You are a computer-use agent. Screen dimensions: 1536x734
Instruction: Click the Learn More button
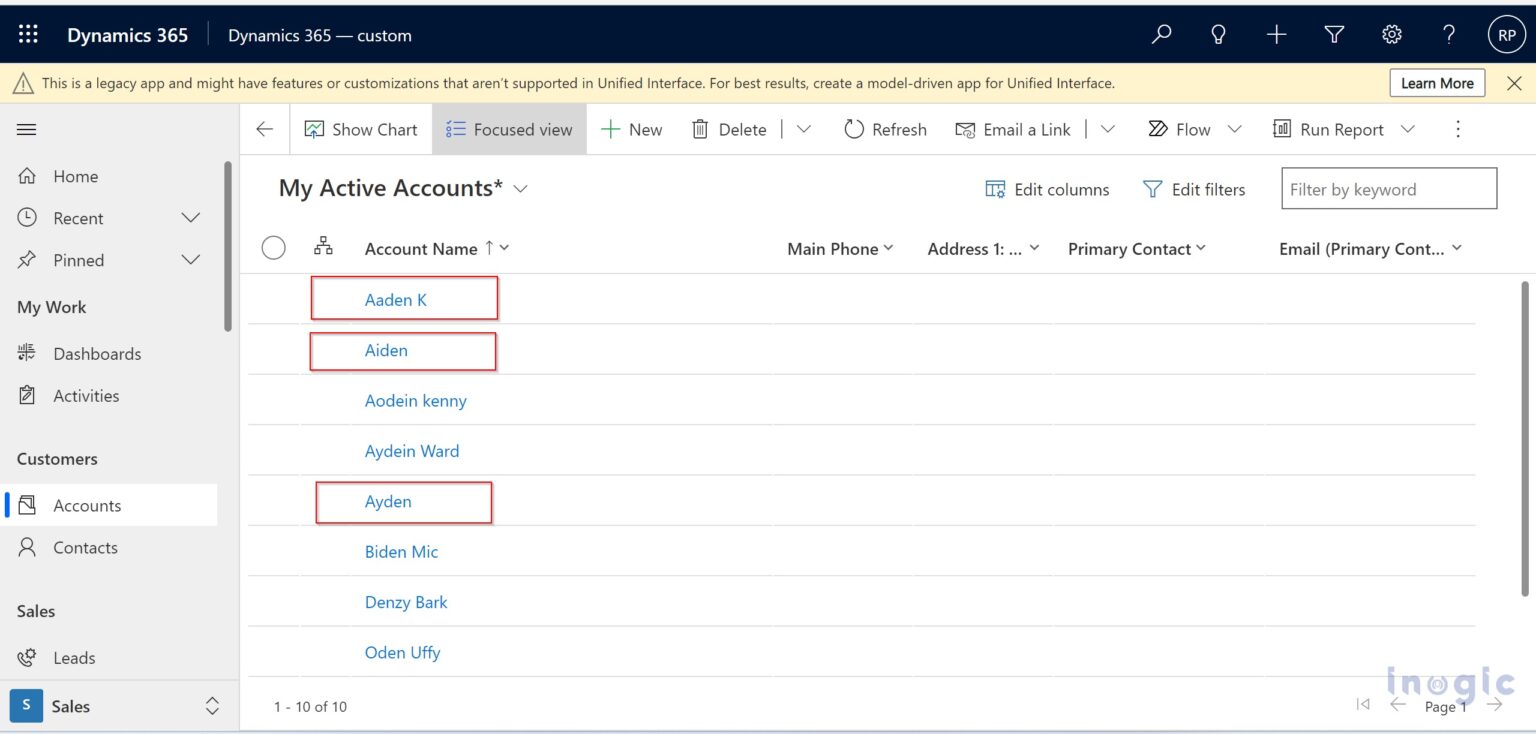click(x=1437, y=83)
